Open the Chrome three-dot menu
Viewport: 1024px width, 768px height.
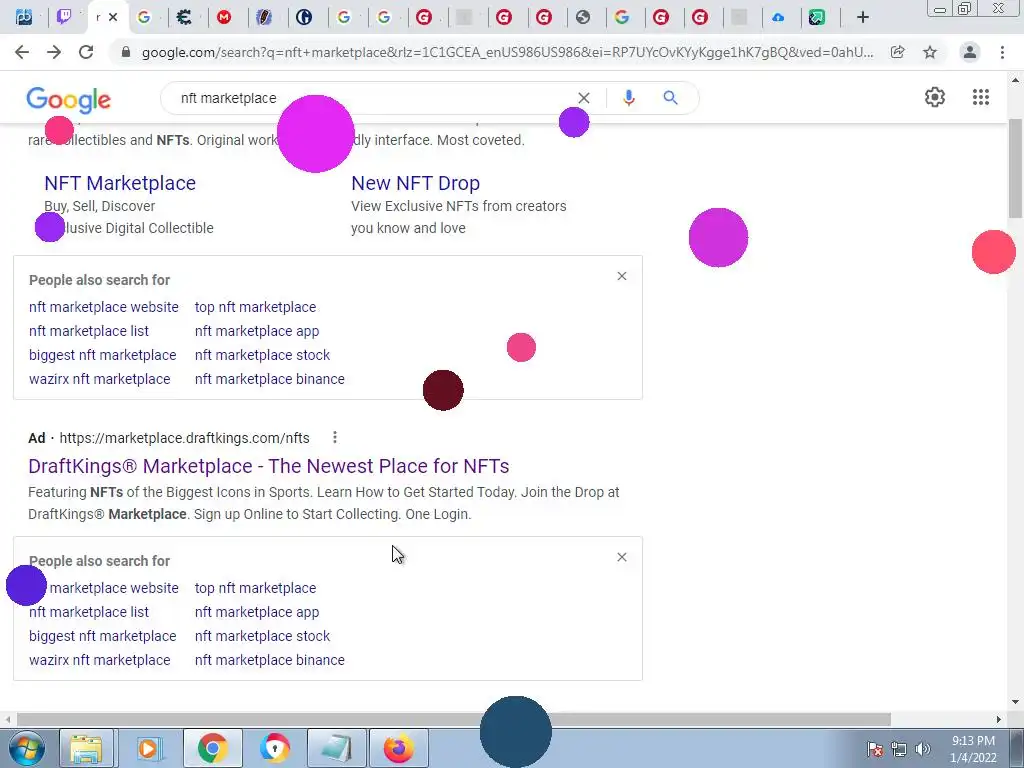click(1002, 52)
